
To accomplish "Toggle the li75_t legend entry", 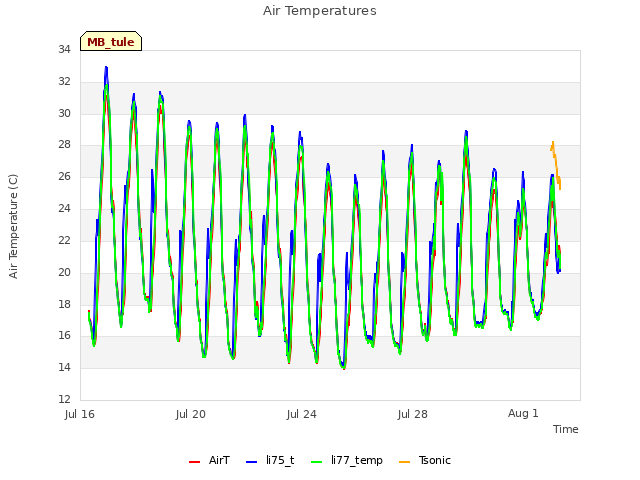I will pos(270,461).
